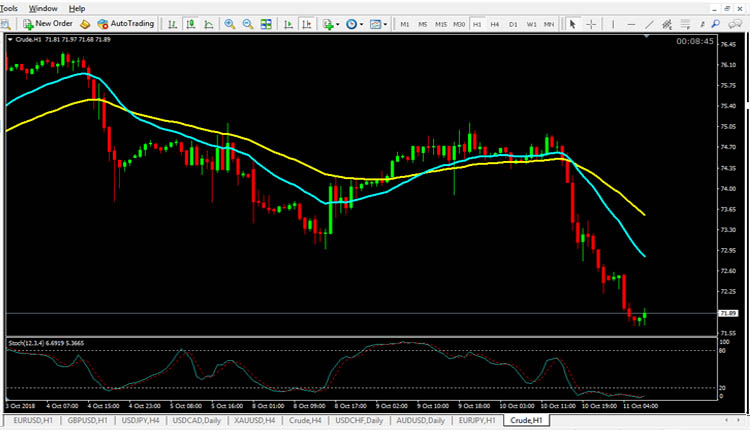Click the 71.89 current price label
Image resolution: width=750 pixels, height=430 pixels.
(x=728, y=313)
